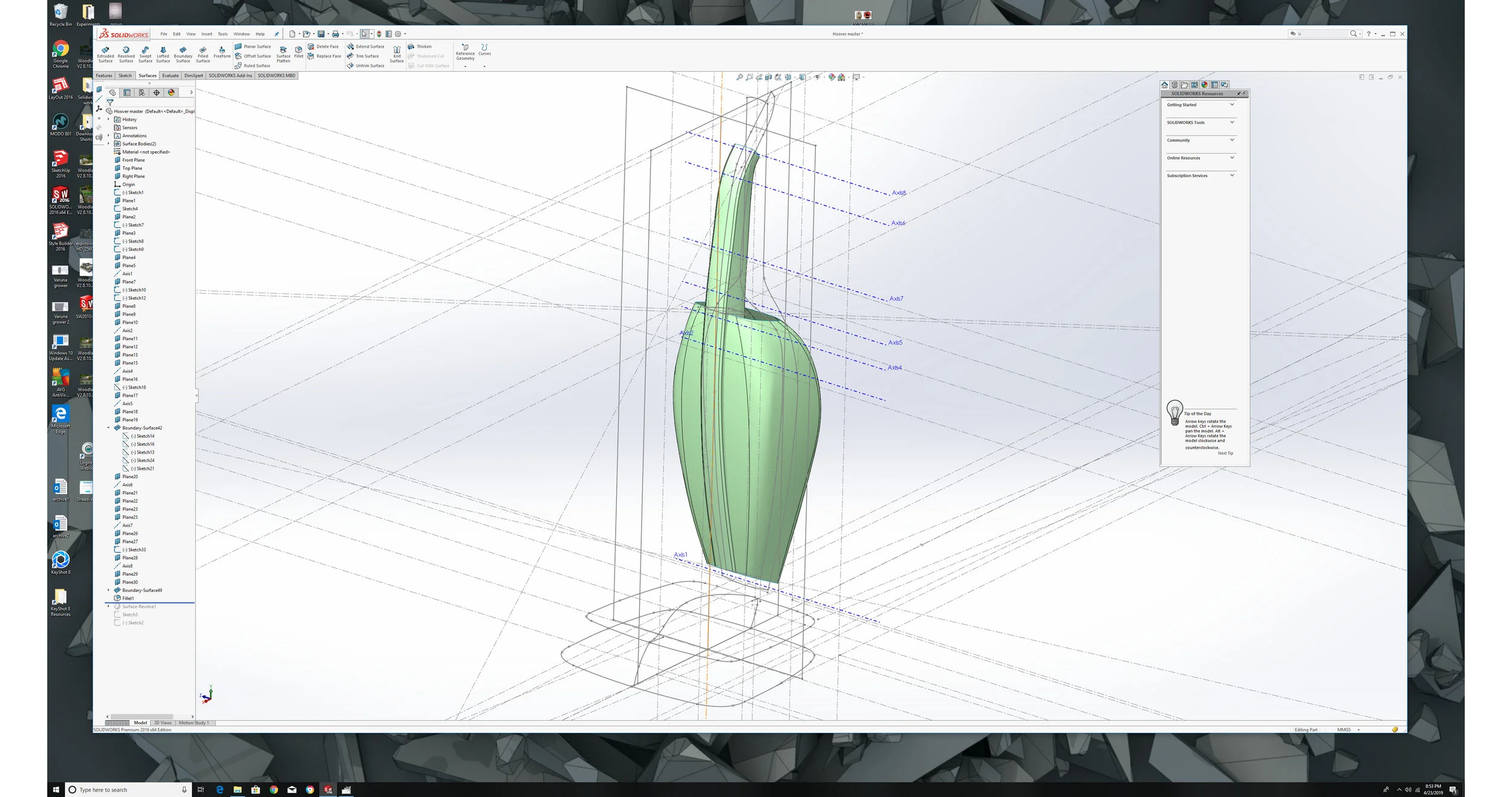Collapse the Boundary-Surface42 tree node
The image size is (1512, 797).
(x=109, y=428)
